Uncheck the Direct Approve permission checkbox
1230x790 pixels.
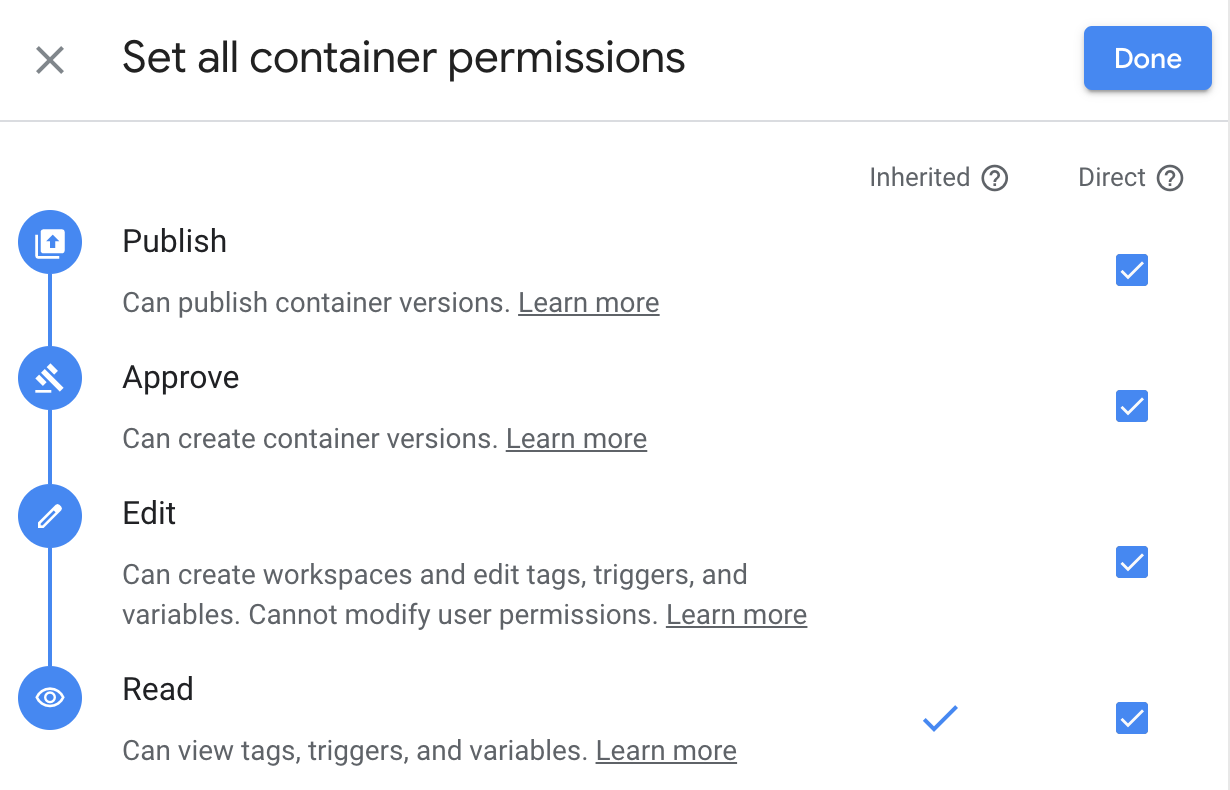tap(1131, 406)
